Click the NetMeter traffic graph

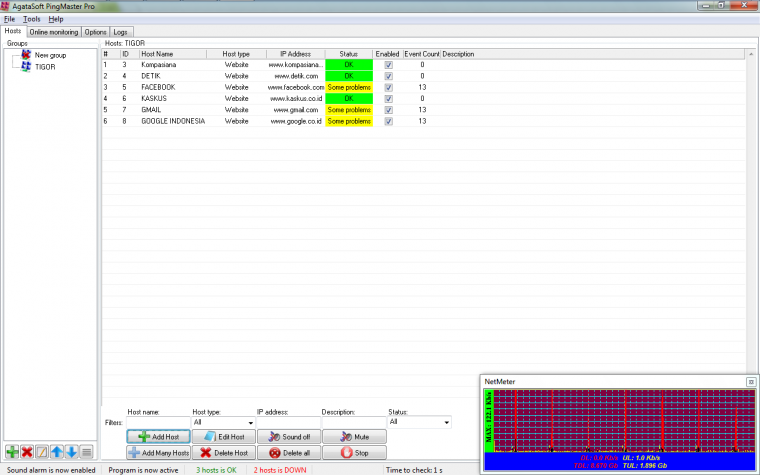(x=624, y=421)
